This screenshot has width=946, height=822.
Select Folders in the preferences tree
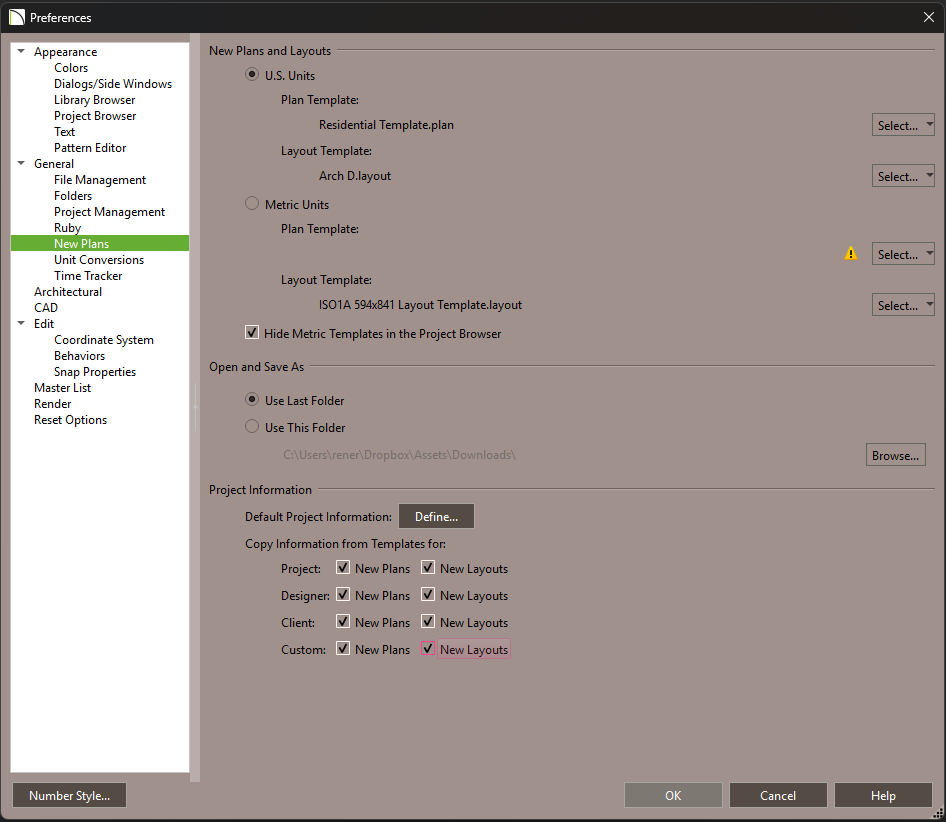(73, 196)
